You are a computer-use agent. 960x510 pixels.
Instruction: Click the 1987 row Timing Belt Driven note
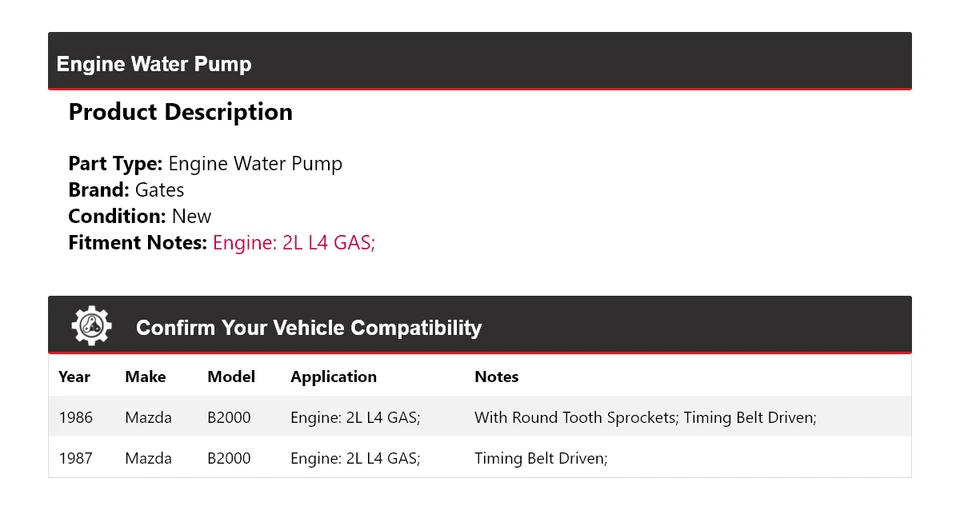coord(540,458)
